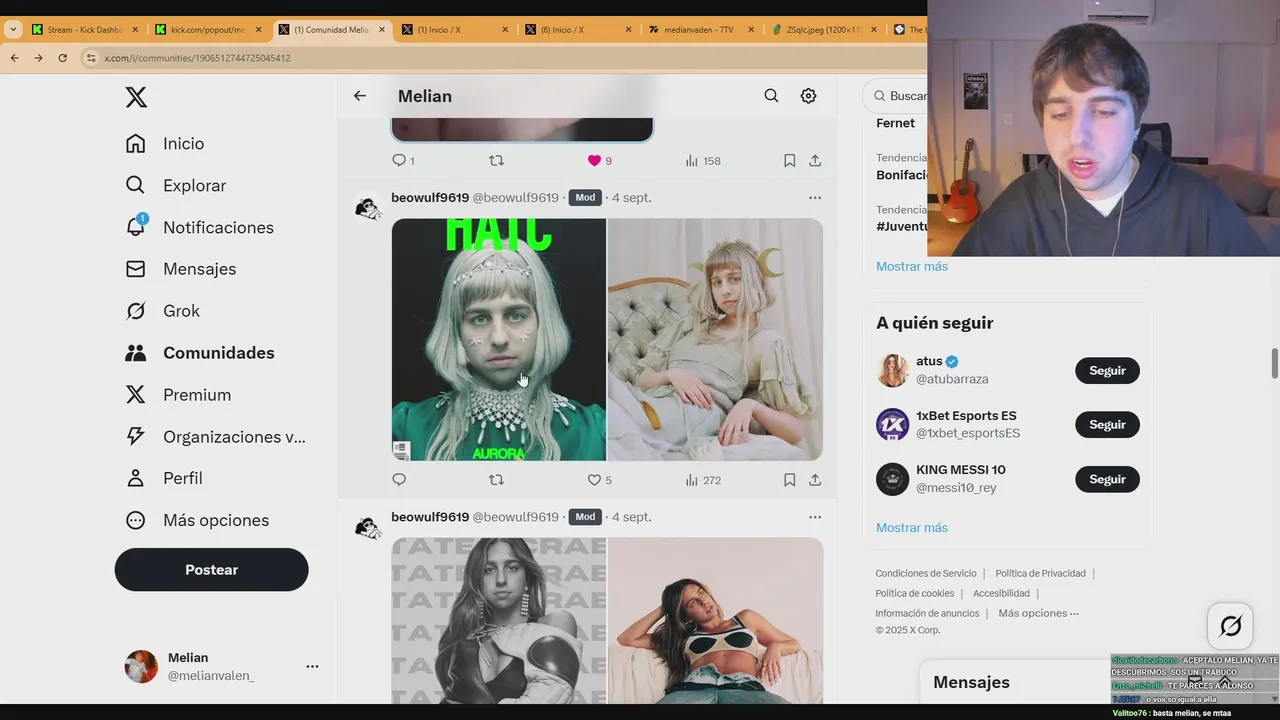The width and height of the screenshot is (1280, 720).
Task: Open Política de cookies link
Action: coord(915,593)
